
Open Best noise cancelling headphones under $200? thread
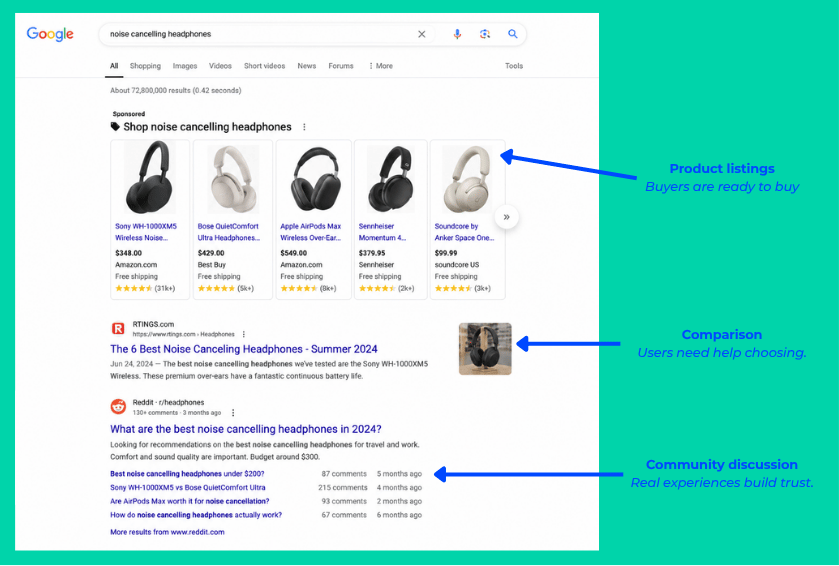tap(187, 474)
